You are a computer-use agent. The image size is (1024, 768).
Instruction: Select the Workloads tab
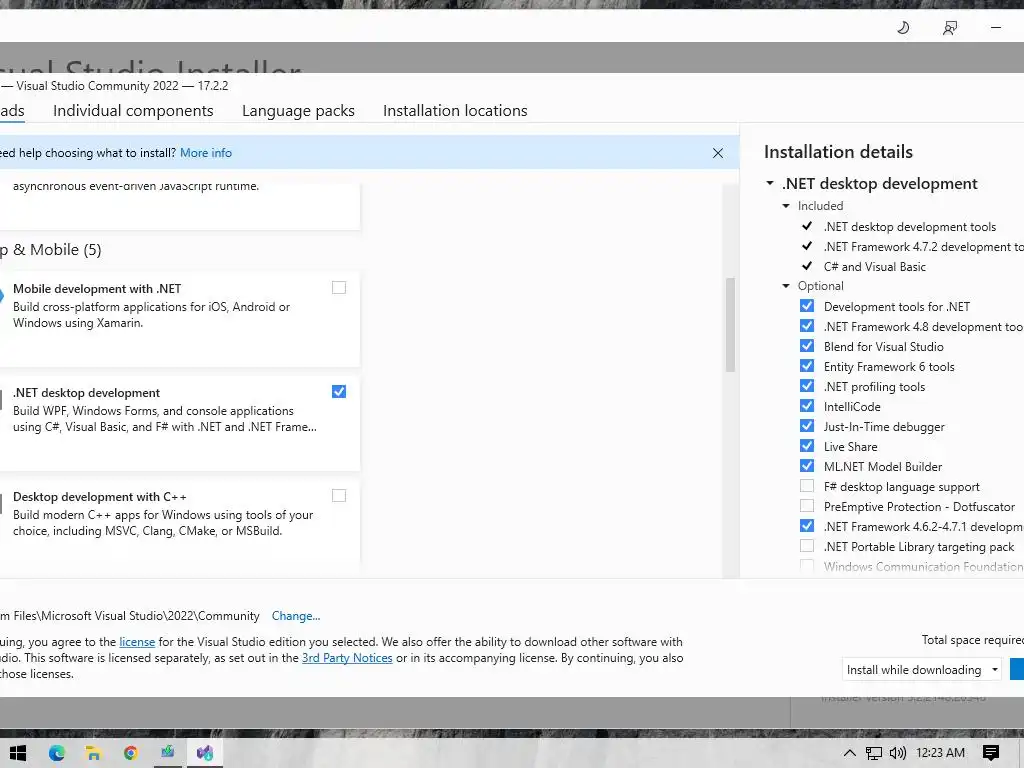[12, 110]
